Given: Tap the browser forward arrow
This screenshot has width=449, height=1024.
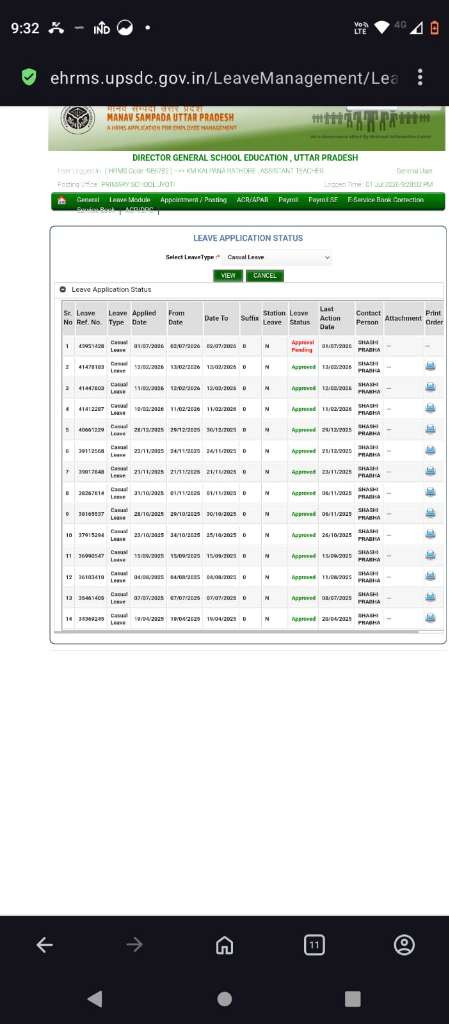Looking at the screenshot, I should [x=134, y=944].
